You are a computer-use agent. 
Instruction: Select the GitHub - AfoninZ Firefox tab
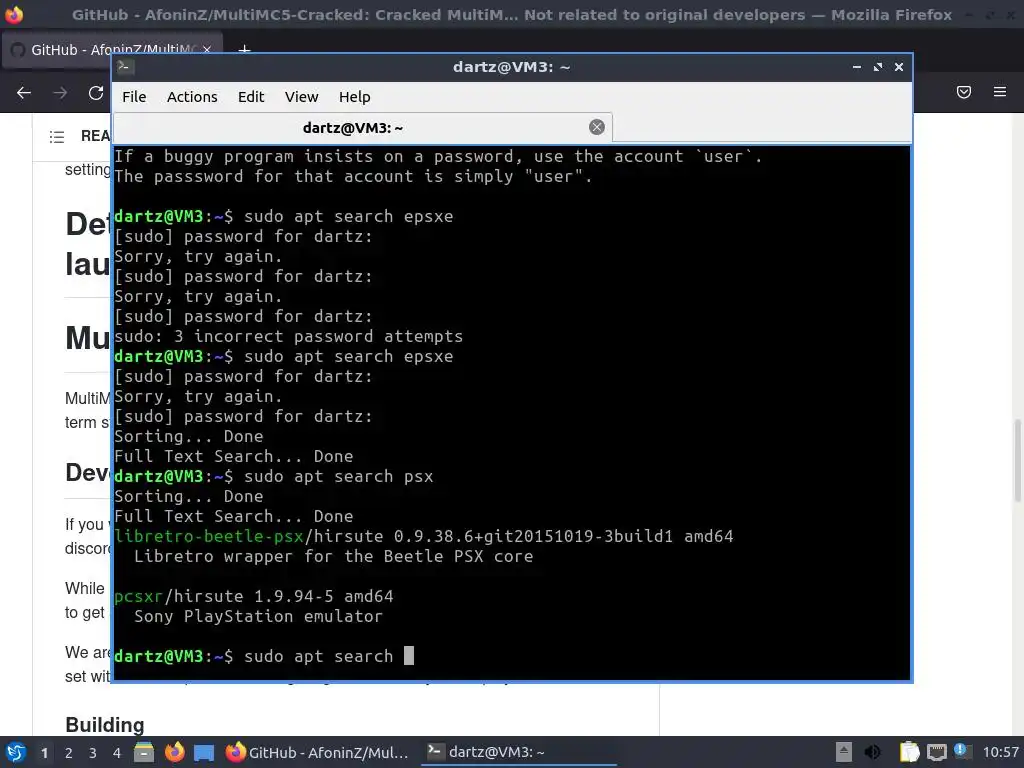tap(112, 50)
